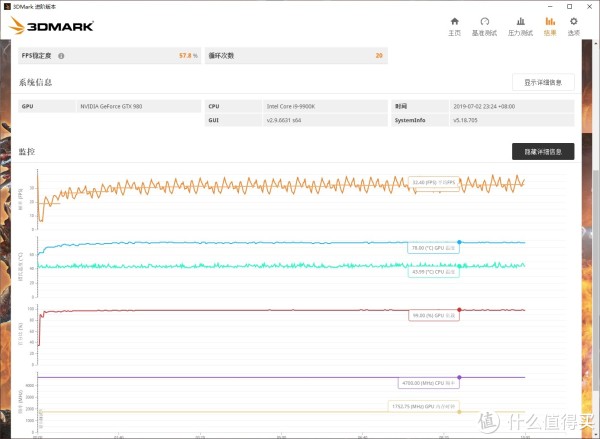This screenshot has width=600, height=439.
Task: Open the Results bar chart icon
Action: [x=550, y=21]
